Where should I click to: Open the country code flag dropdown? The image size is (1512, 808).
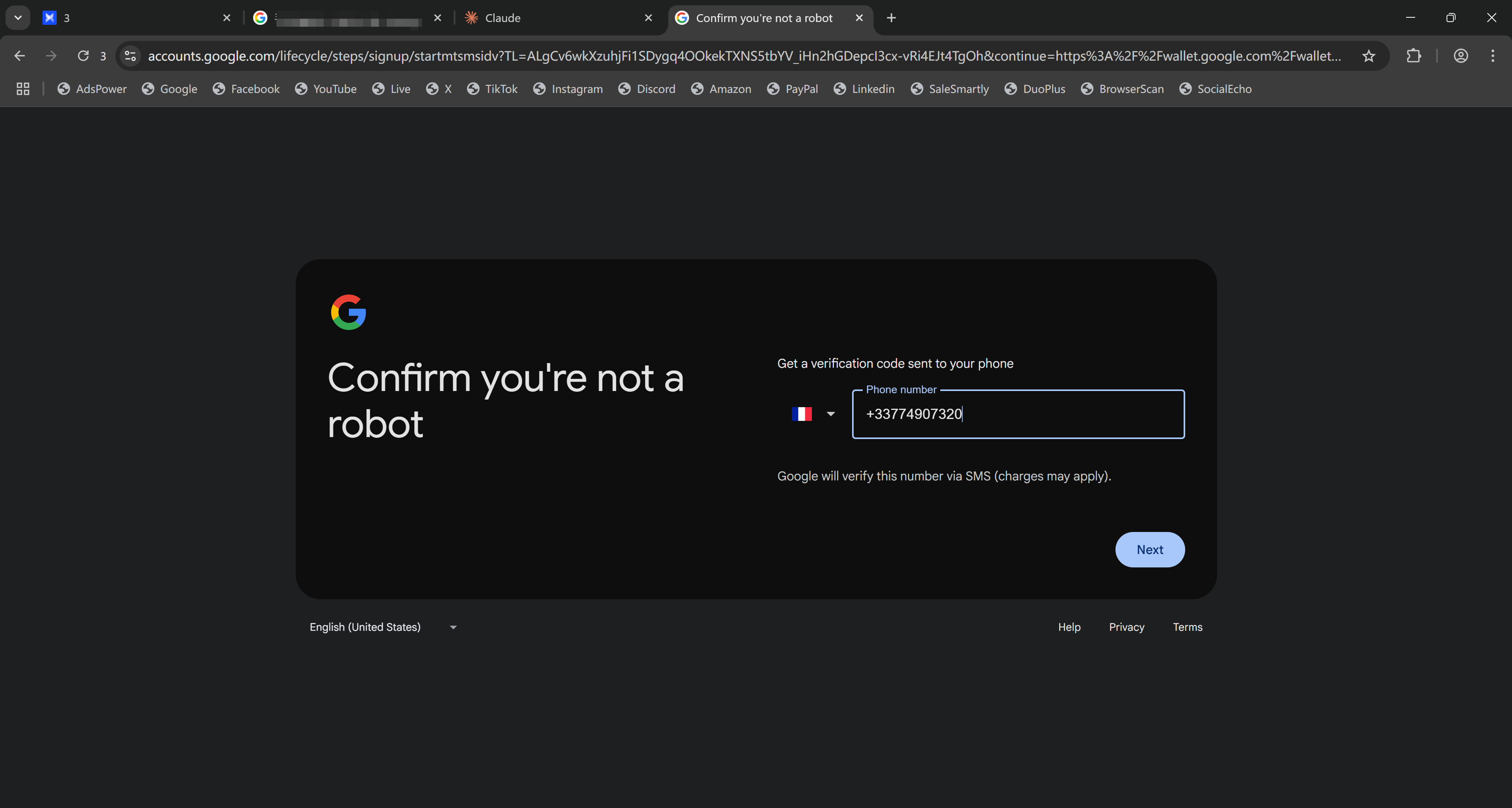[813, 414]
